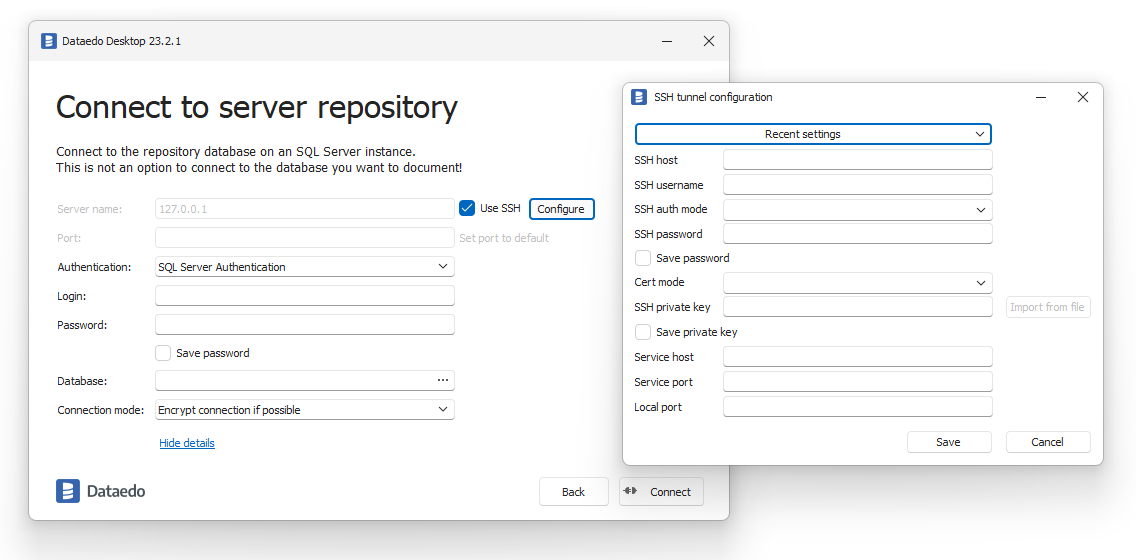This screenshot has width=1136, height=560.
Task: Click the Configure SSH button
Action: (x=561, y=209)
